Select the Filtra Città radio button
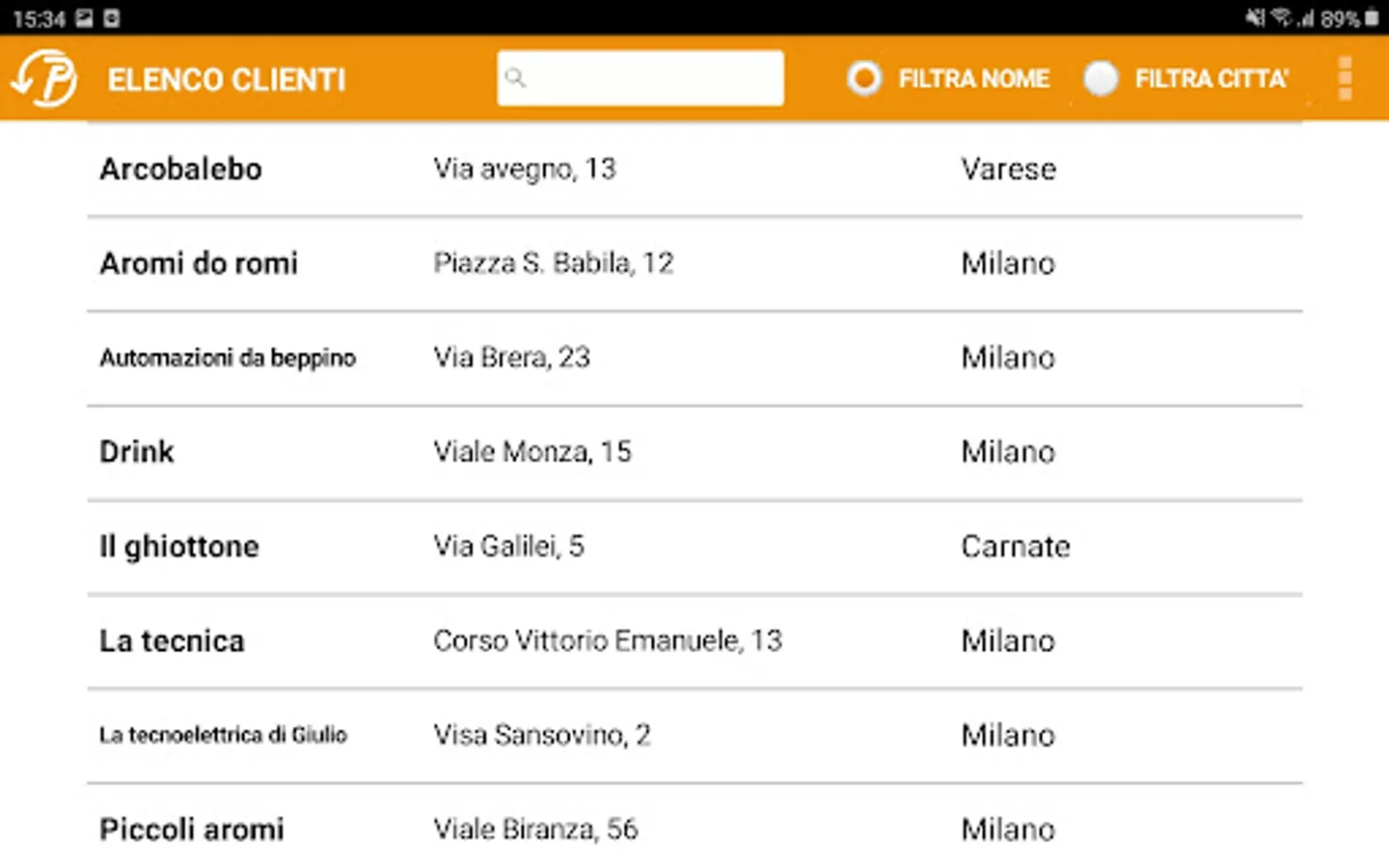The height and width of the screenshot is (868, 1389). tap(1101, 78)
